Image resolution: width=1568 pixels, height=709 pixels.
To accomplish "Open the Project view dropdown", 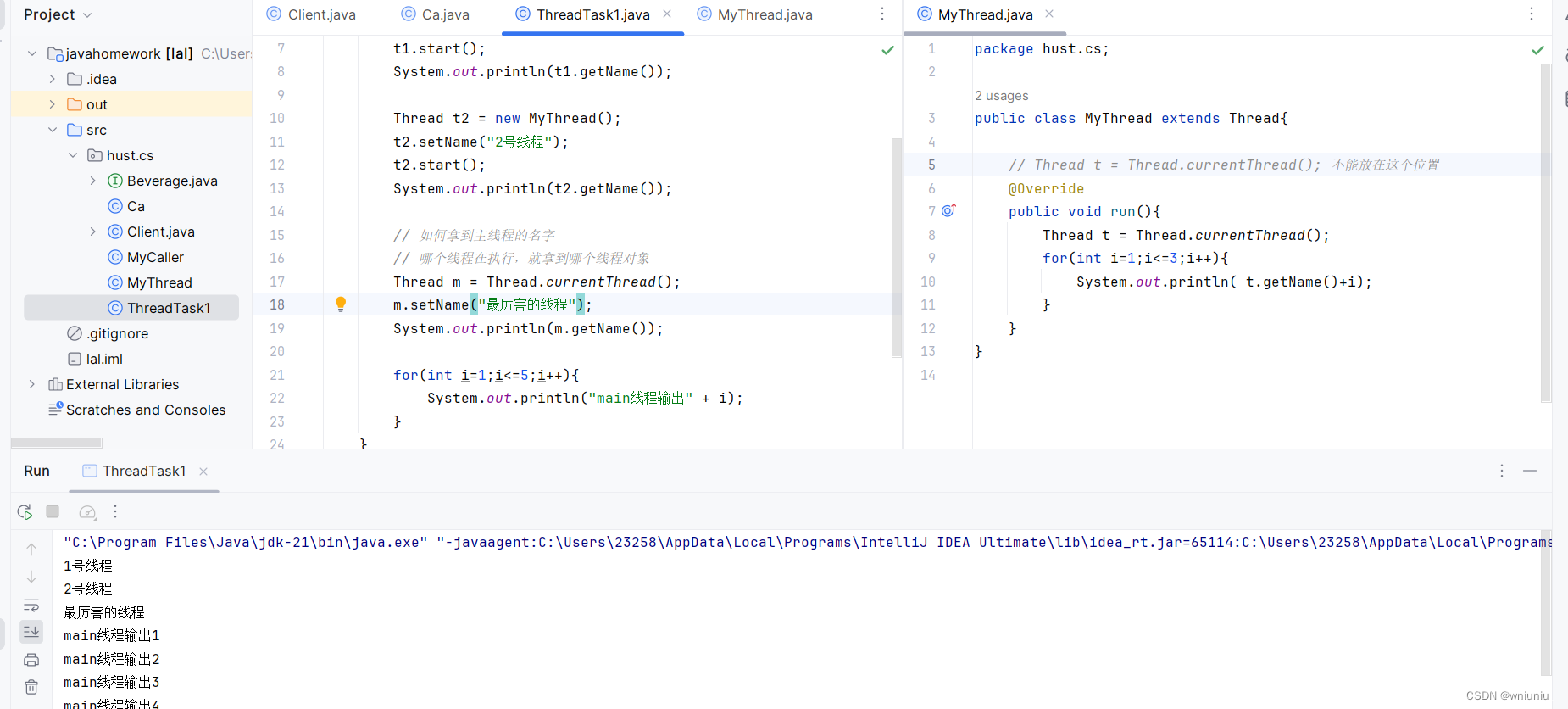I will (x=58, y=14).
